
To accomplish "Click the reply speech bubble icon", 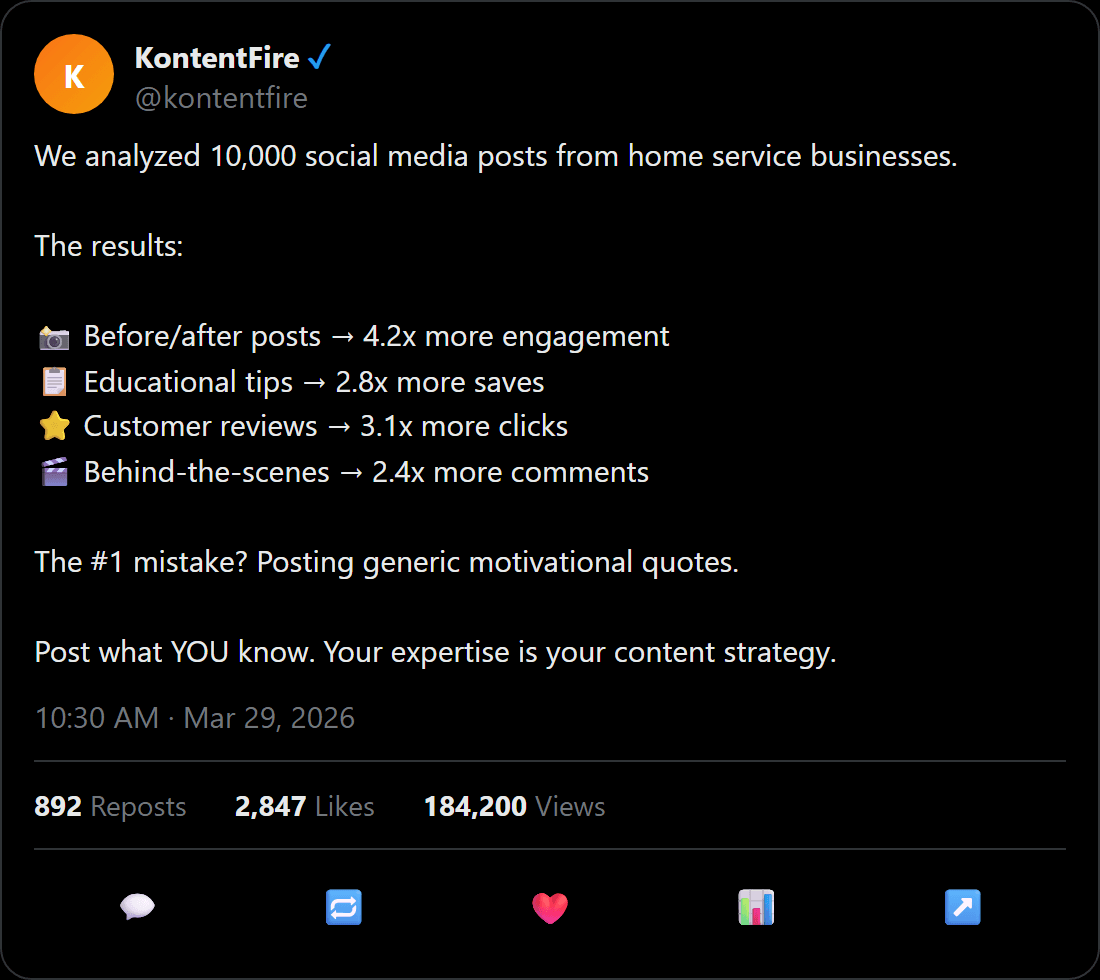I will tap(137, 907).
